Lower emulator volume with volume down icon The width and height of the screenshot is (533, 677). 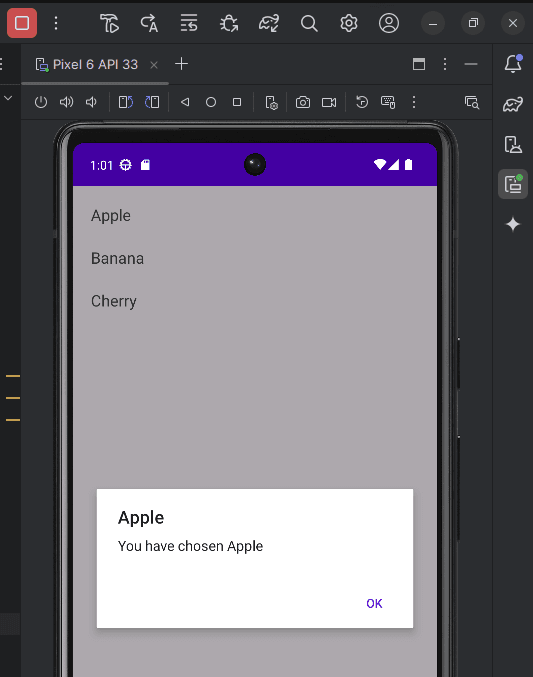pos(91,102)
